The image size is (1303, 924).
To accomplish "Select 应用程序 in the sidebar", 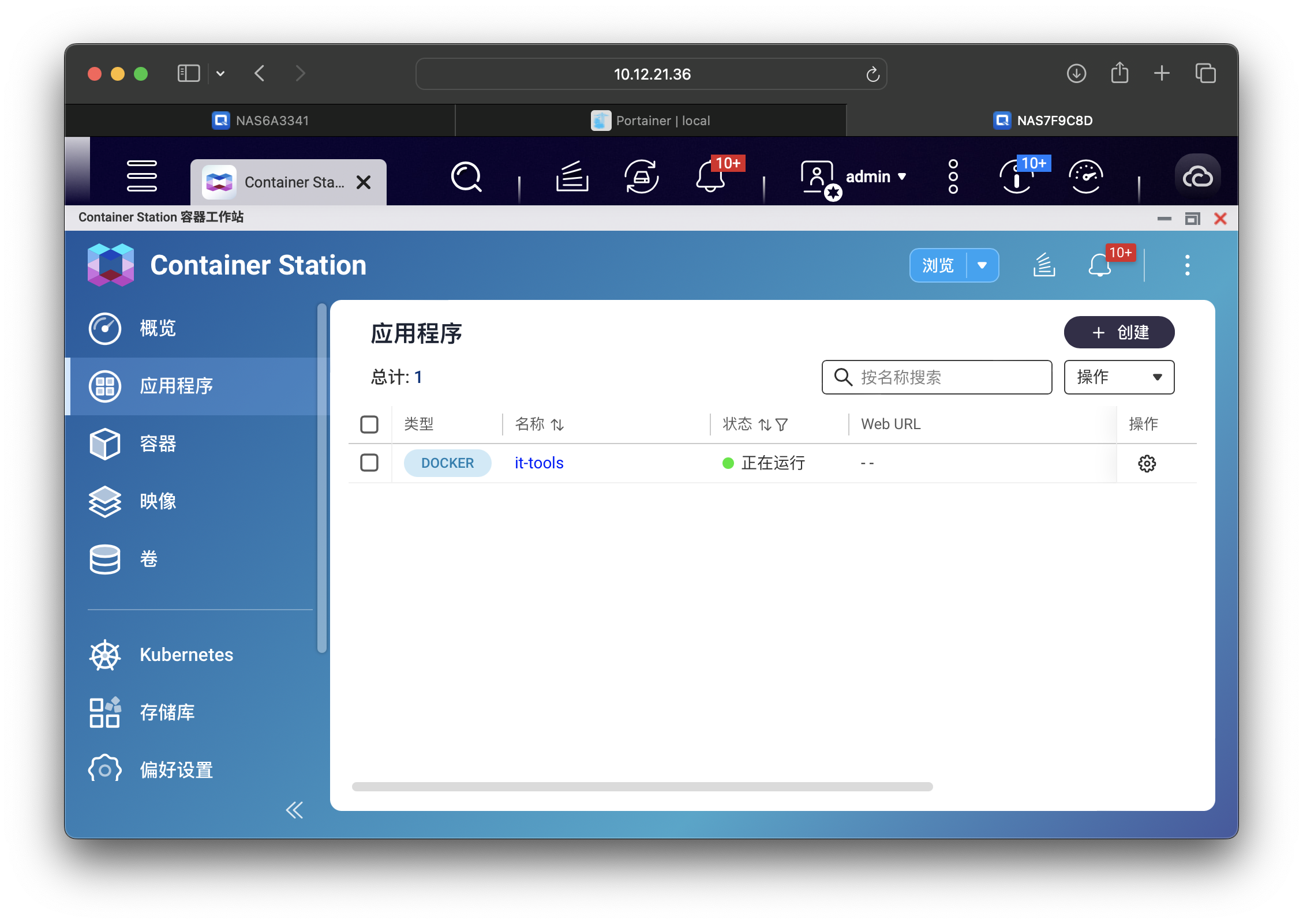I will pyautogui.click(x=196, y=386).
